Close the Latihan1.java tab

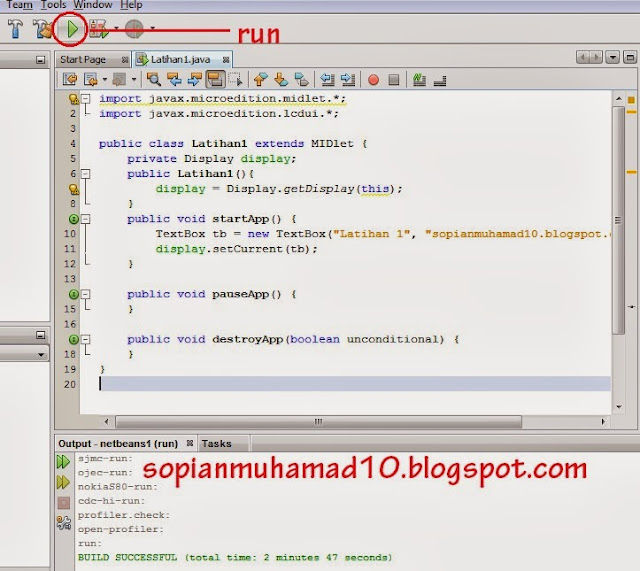[226, 60]
